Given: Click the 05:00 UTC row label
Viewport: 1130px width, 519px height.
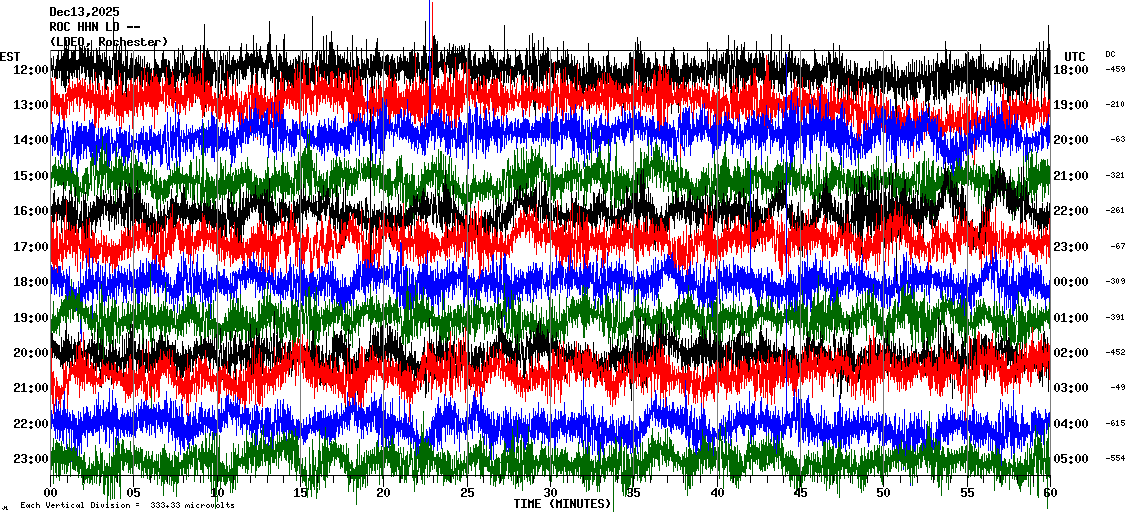Looking at the screenshot, I should 1071,459.
